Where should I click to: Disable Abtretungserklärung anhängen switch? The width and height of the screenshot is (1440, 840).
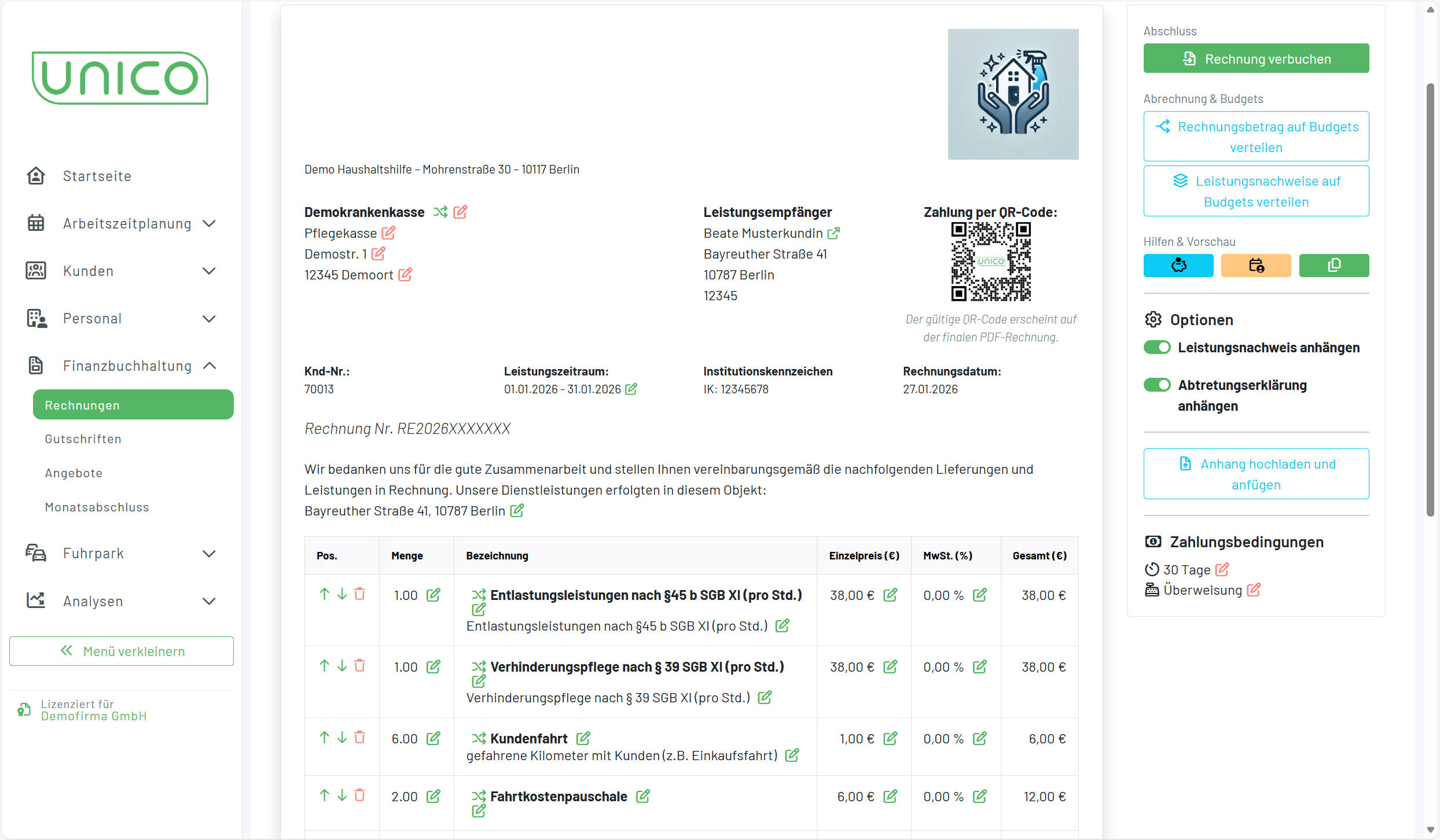[x=1157, y=385]
